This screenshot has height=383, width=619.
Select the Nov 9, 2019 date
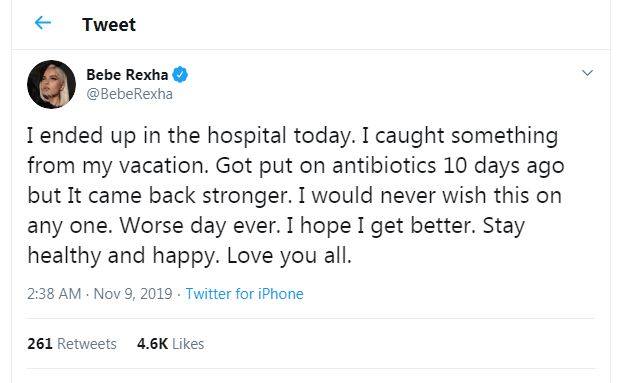click(133, 294)
